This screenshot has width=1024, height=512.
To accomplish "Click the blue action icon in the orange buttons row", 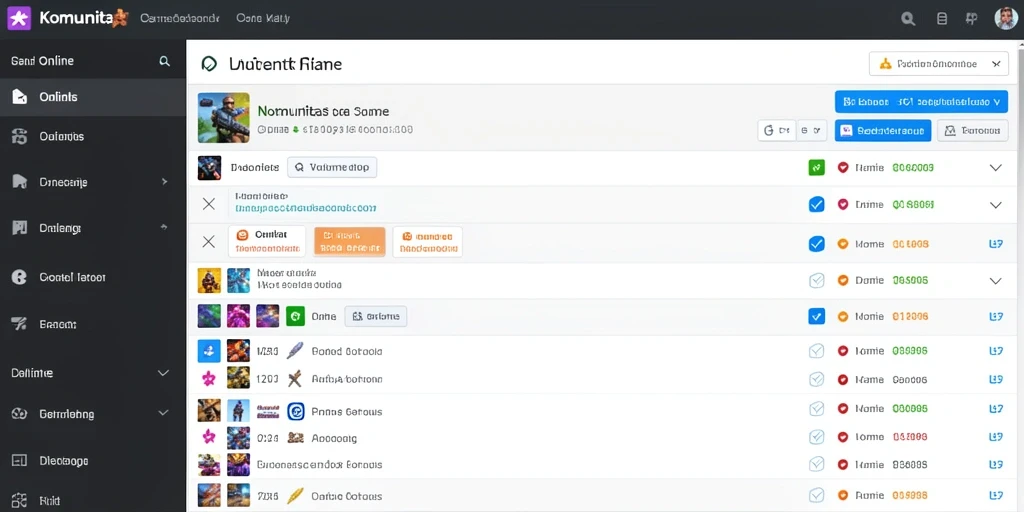I will coord(996,244).
